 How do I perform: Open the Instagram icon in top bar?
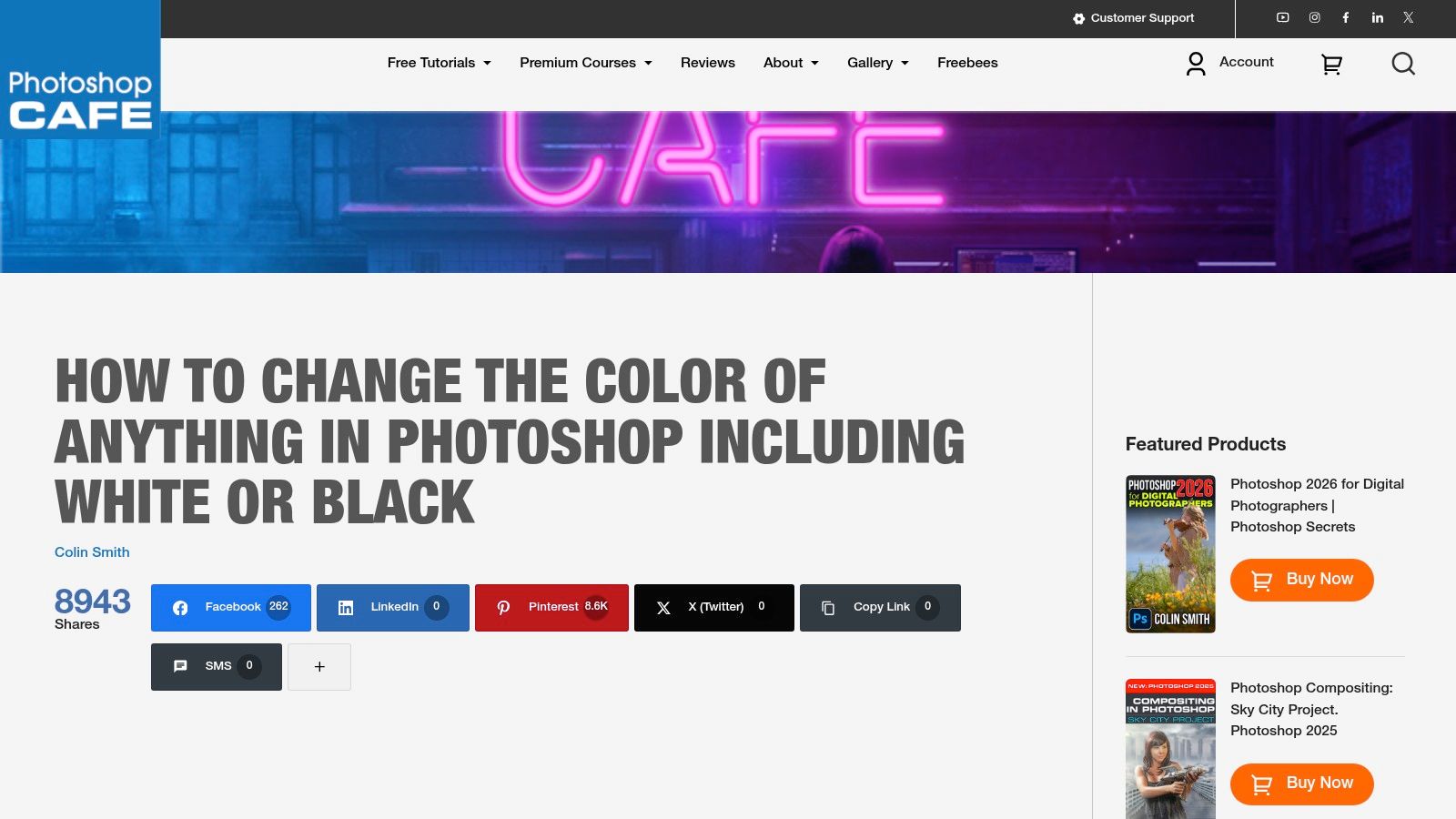point(1315,17)
